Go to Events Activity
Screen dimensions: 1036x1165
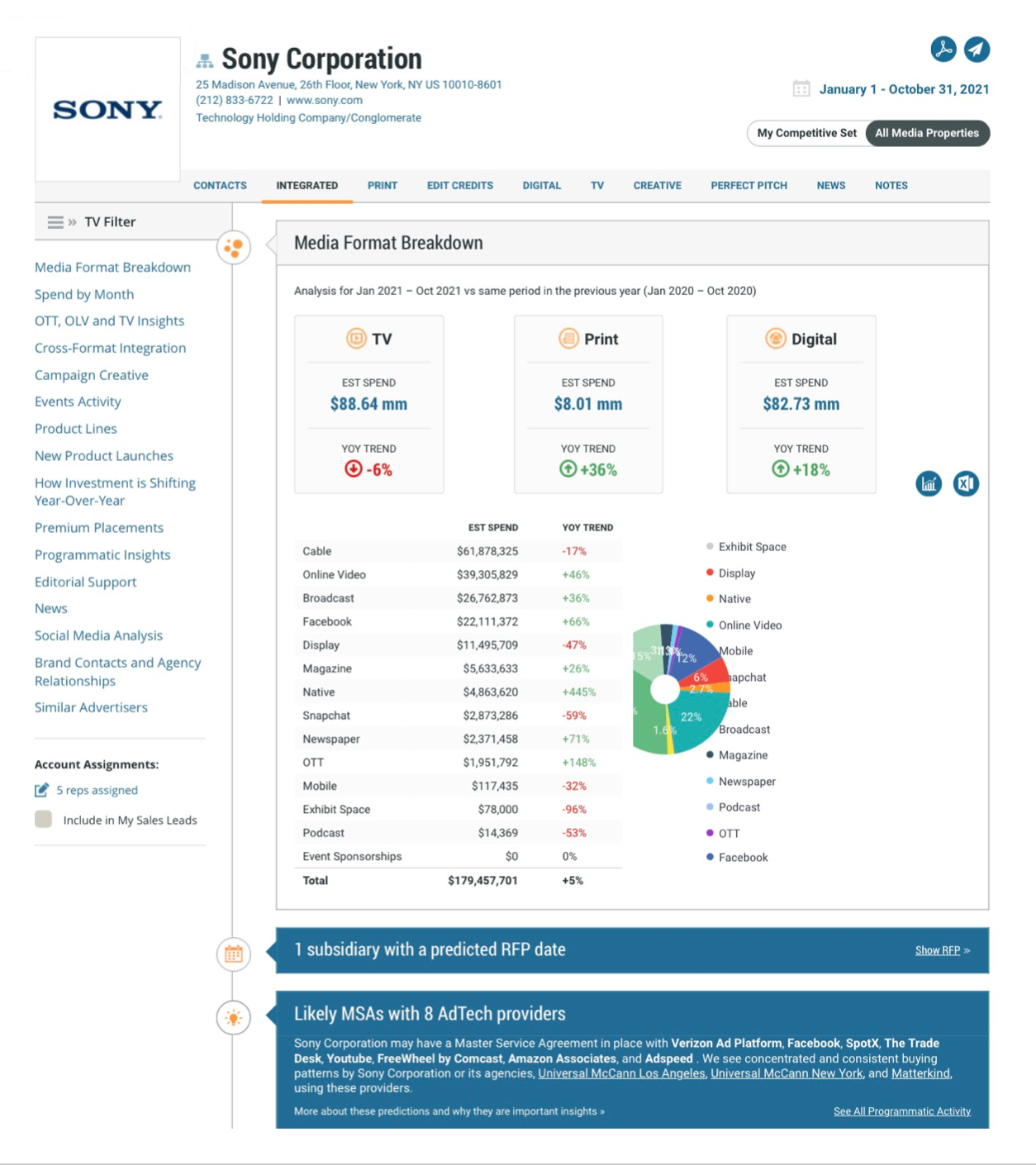click(78, 402)
